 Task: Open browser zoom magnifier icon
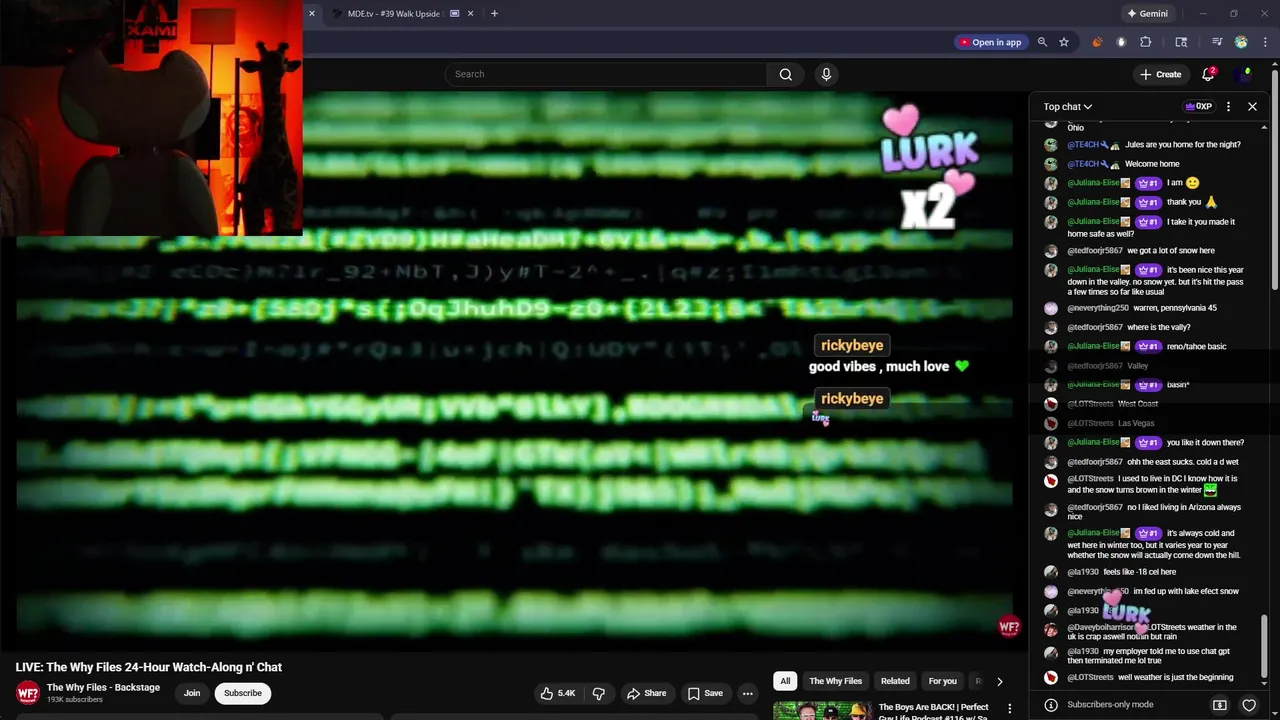(1042, 42)
